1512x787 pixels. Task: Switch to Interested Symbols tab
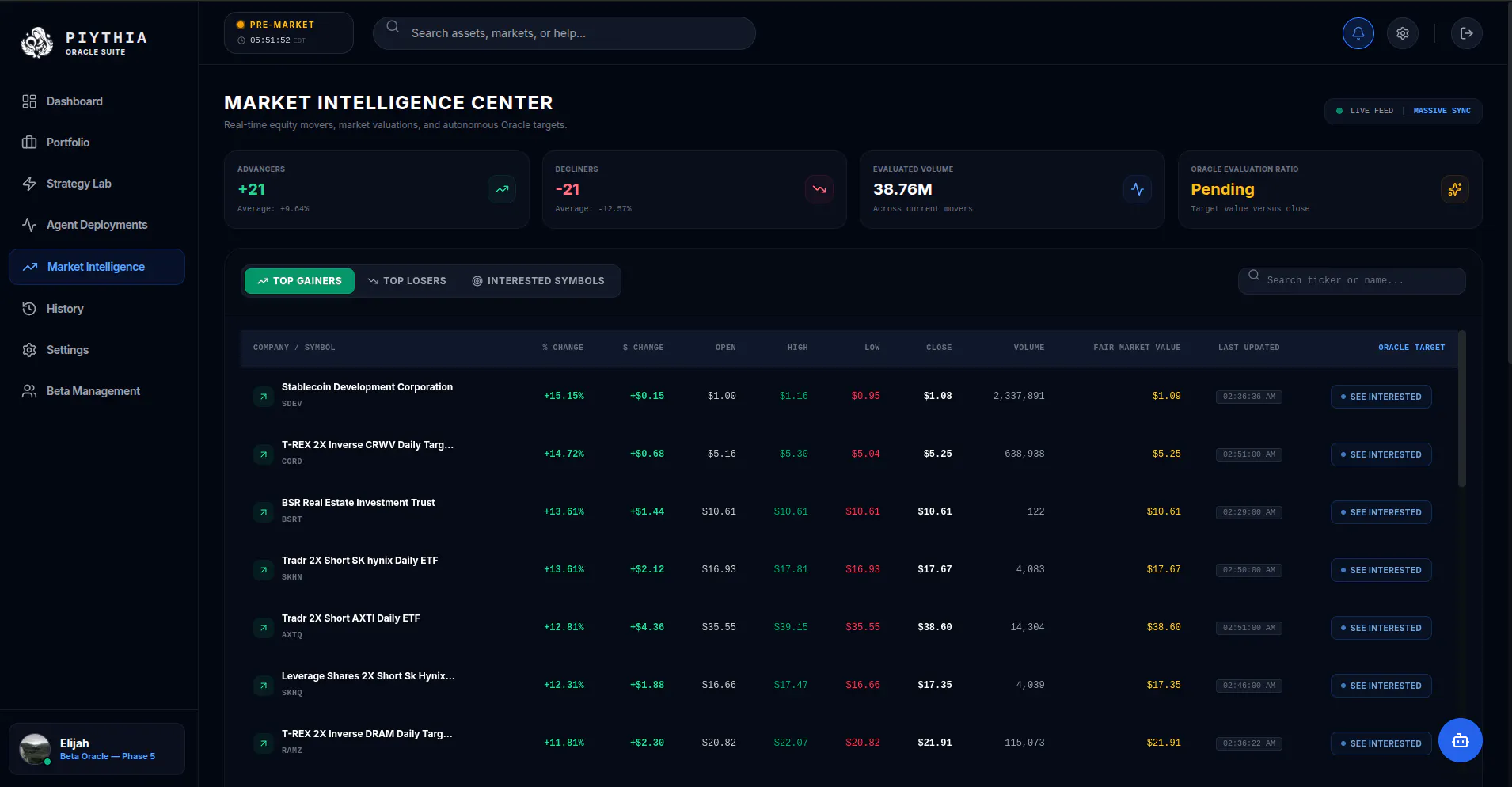click(x=538, y=281)
